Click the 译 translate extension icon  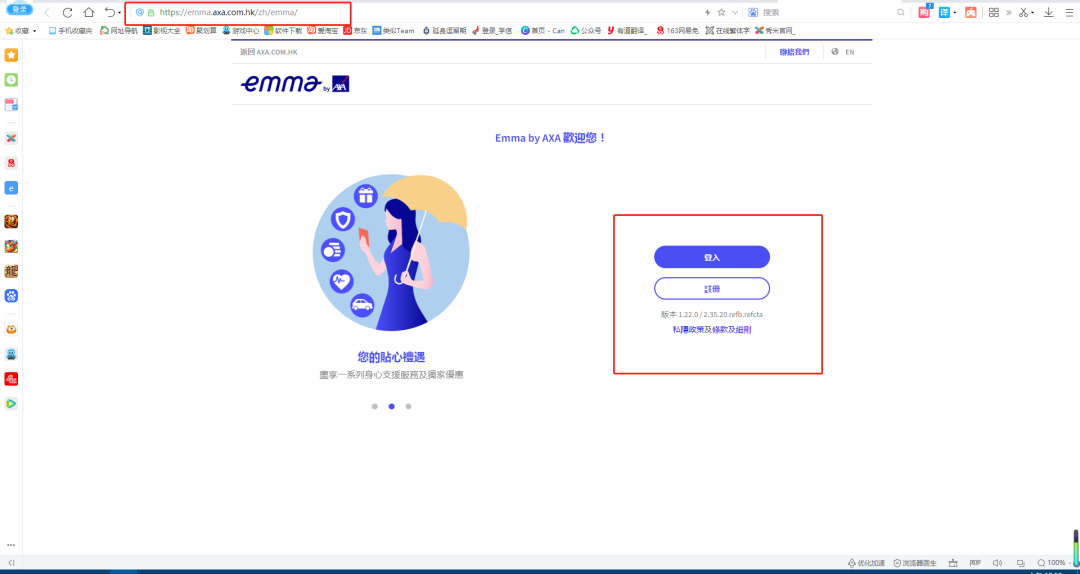click(x=944, y=12)
